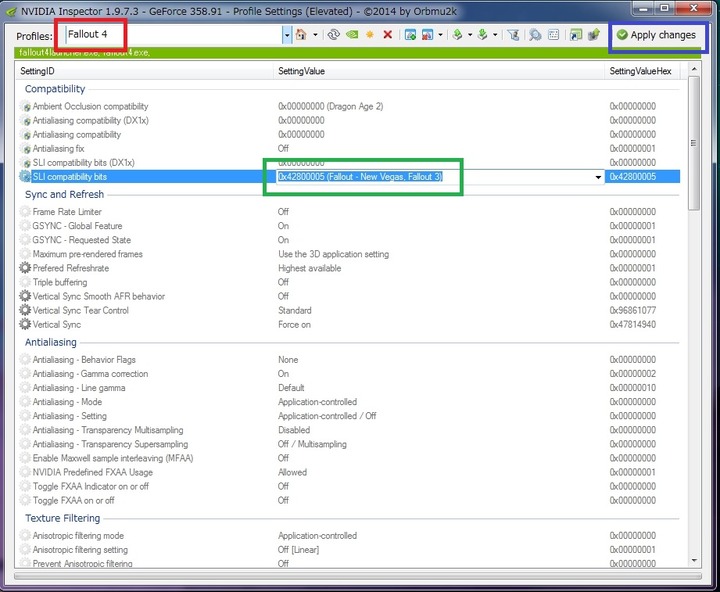
Task: Click the 'Force on' value of Vertical Sync
Action: [x=294, y=325]
